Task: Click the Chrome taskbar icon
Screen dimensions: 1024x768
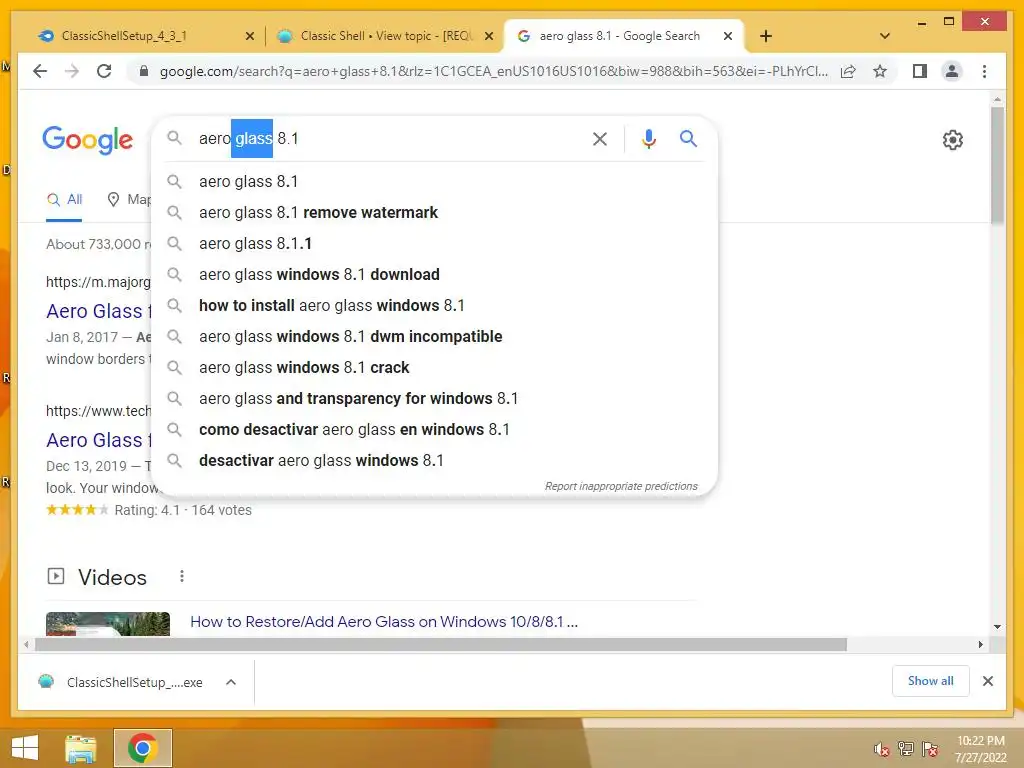Action: tap(142, 748)
